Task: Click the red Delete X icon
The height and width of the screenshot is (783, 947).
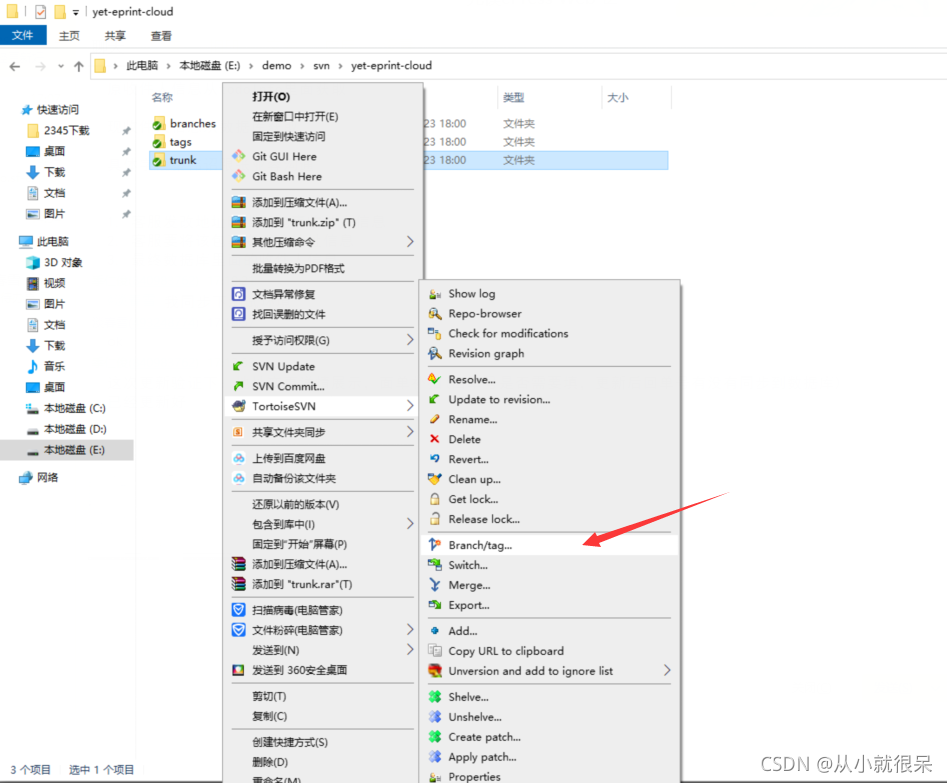Action: (x=435, y=439)
